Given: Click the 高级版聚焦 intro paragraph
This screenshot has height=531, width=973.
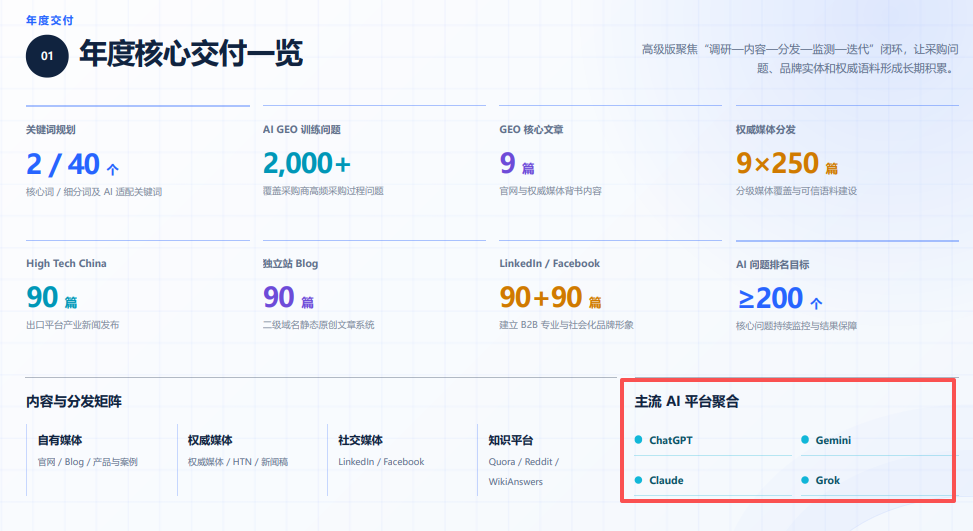Looking at the screenshot, I should (x=800, y=59).
